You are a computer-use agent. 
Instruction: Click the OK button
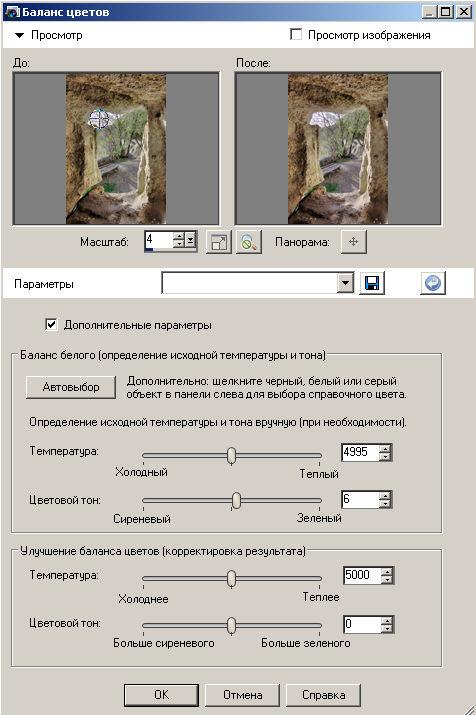161,695
